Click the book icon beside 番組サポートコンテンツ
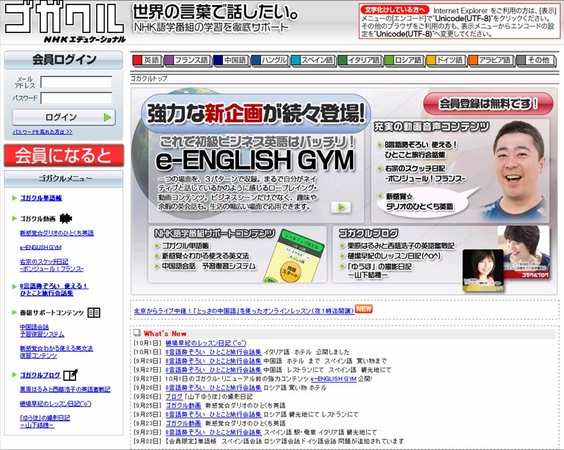Screen dimensions: 564x450 click(x=94, y=313)
